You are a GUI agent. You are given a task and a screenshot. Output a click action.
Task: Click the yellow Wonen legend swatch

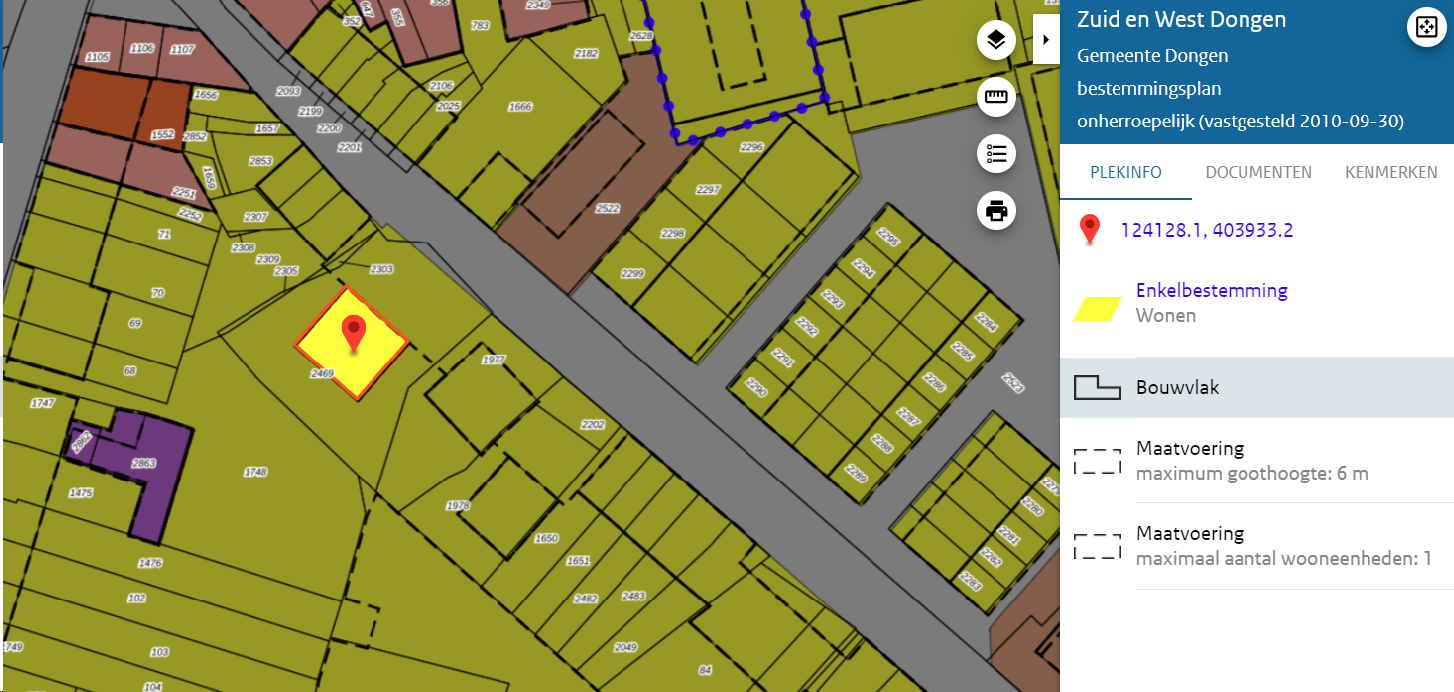coord(1096,308)
